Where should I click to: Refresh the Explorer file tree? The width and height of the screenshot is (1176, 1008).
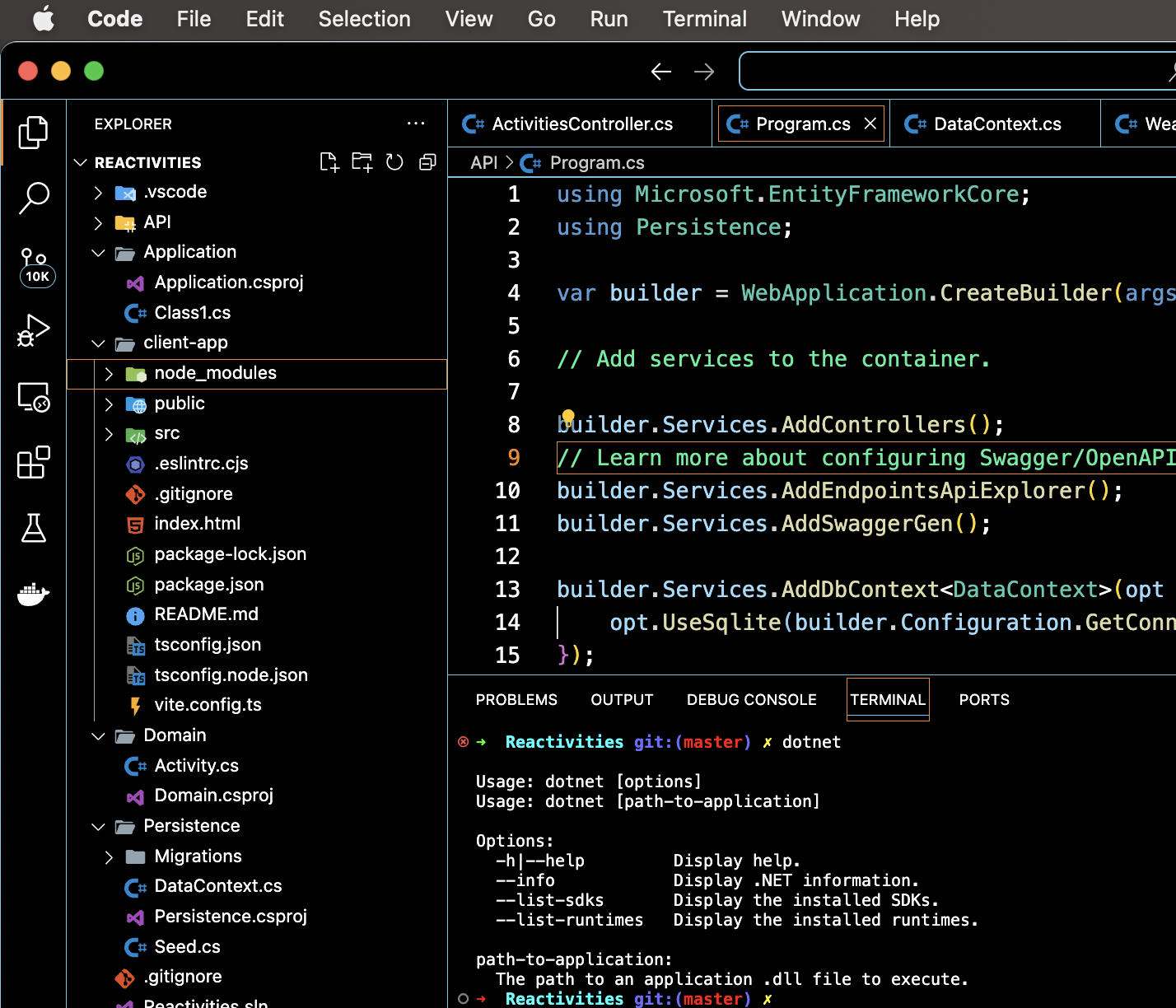[394, 162]
